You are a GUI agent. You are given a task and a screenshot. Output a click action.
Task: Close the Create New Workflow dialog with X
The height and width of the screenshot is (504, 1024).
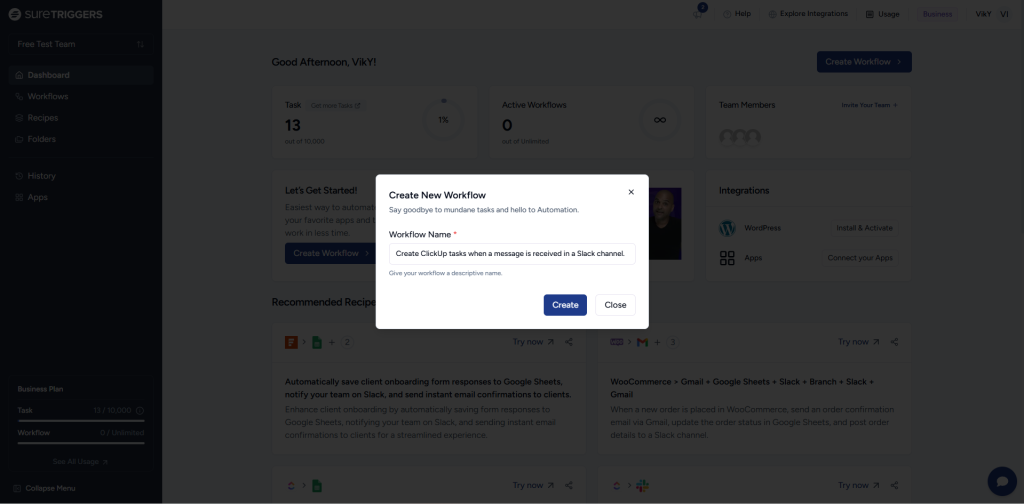point(631,192)
